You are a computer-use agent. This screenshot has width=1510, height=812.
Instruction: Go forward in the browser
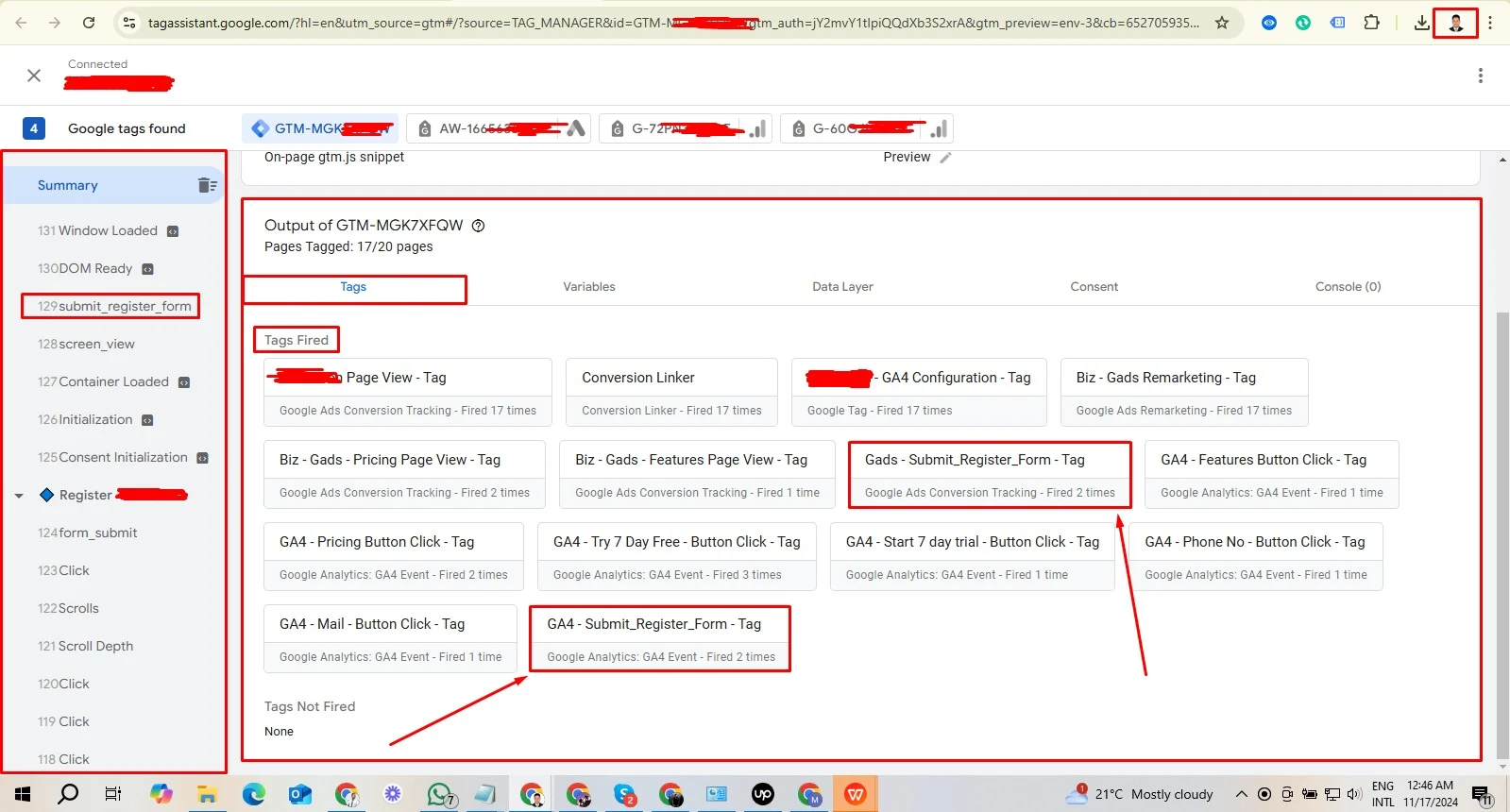55,23
